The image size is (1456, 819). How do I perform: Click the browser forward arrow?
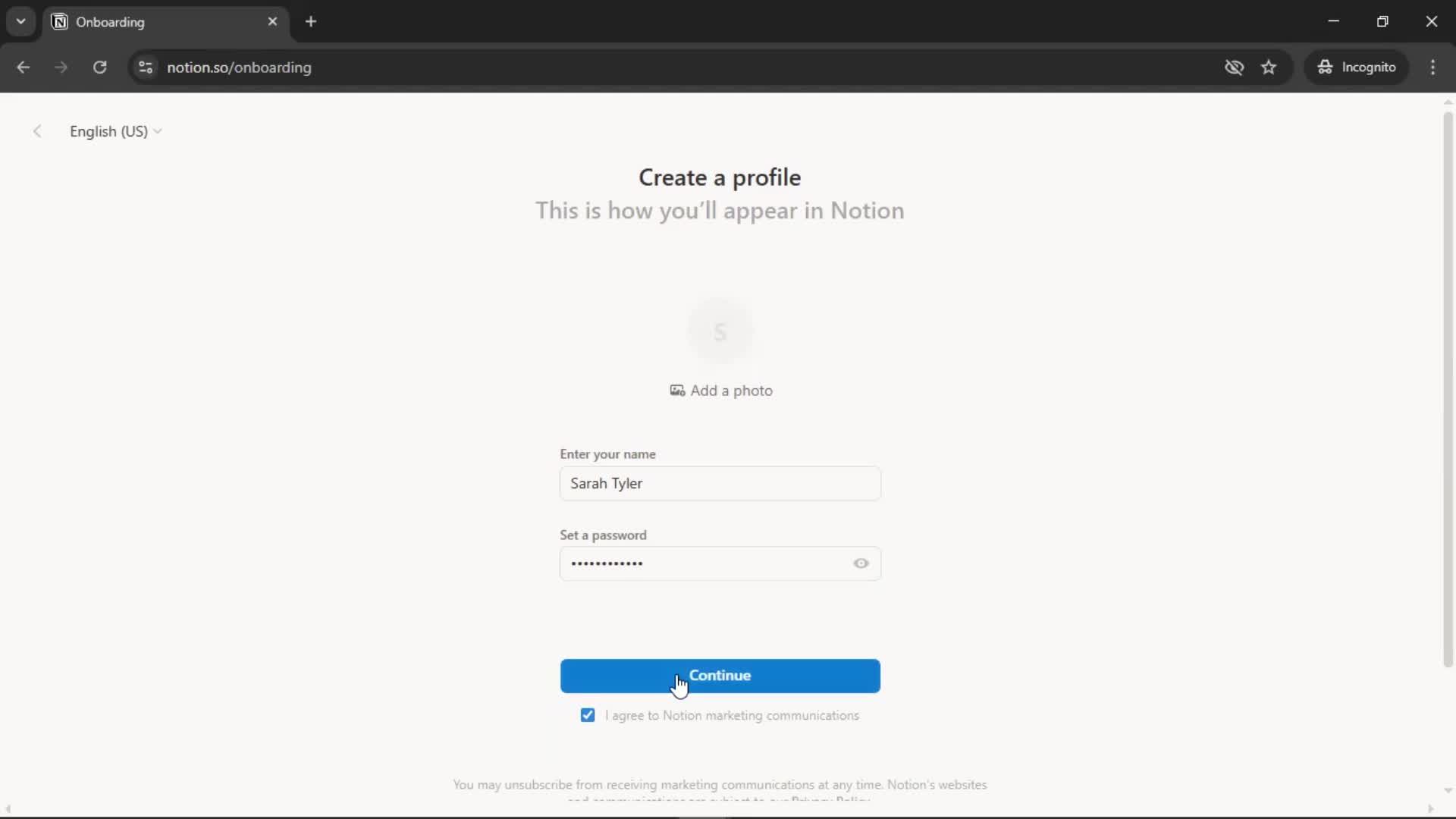click(x=61, y=67)
